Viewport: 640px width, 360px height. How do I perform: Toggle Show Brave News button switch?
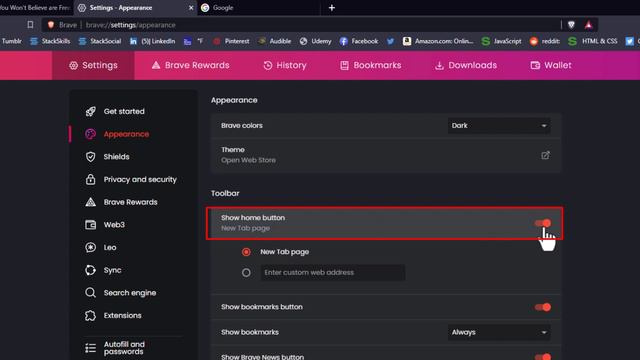543,357
